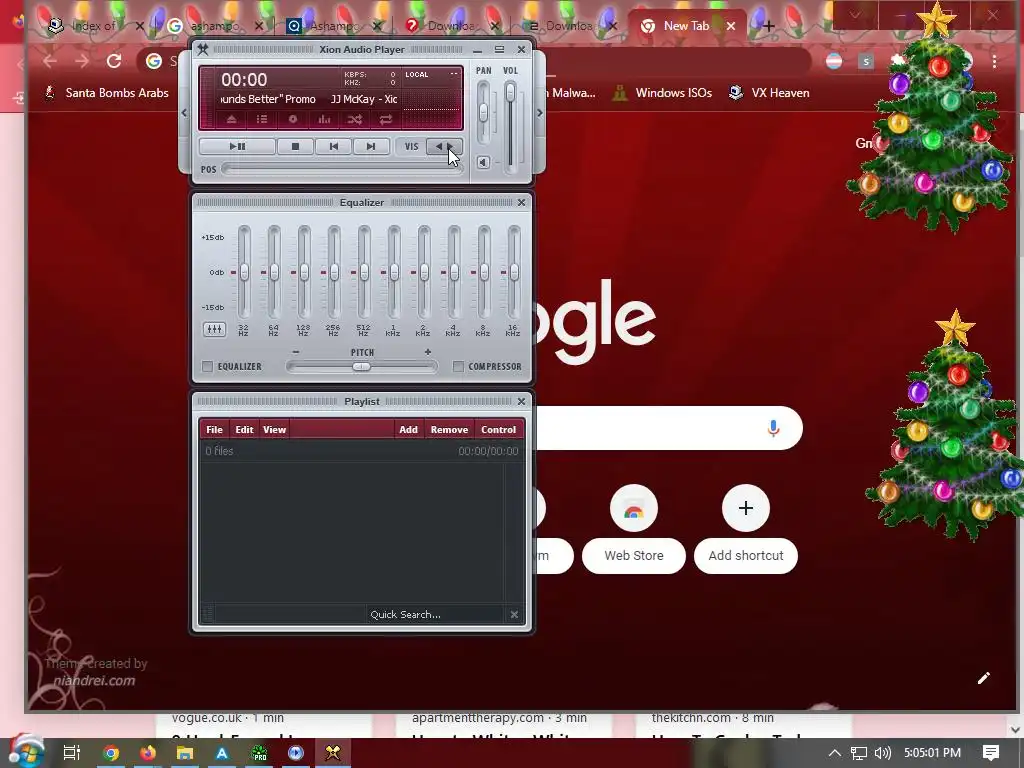Open the VX Heaven bookmark
This screenshot has height=768, width=1024.
[769, 93]
